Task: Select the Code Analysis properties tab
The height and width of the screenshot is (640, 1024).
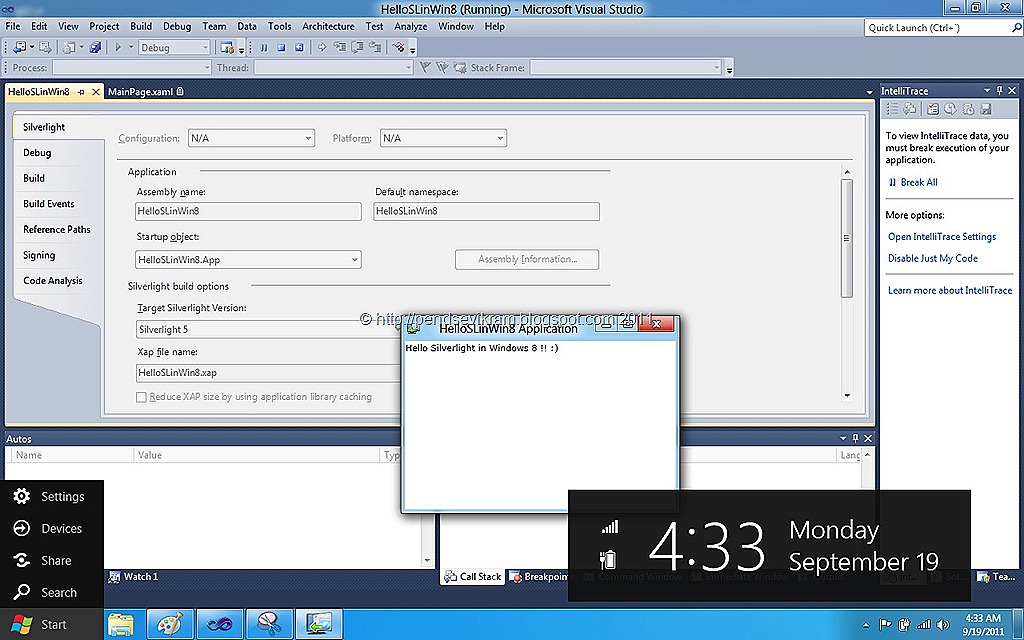Action: pos(53,281)
